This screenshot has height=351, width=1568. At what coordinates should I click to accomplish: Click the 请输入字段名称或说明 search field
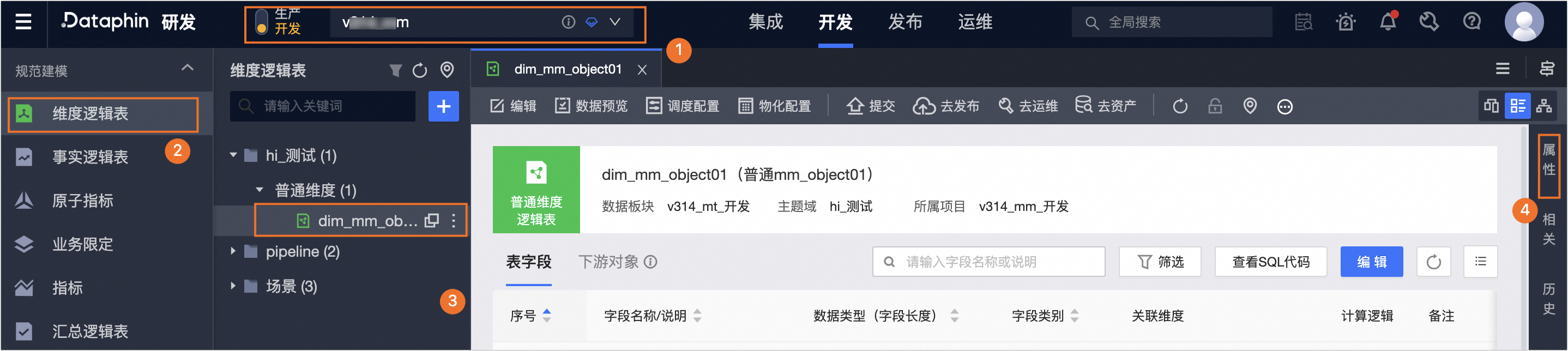pyautogui.click(x=988, y=262)
